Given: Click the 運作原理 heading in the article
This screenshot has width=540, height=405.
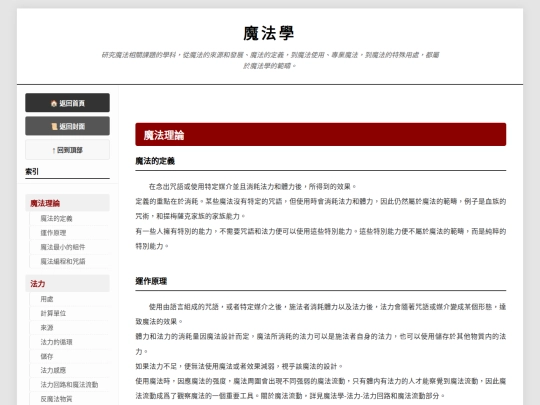Looking at the screenshot, I should tap(151, 281).
